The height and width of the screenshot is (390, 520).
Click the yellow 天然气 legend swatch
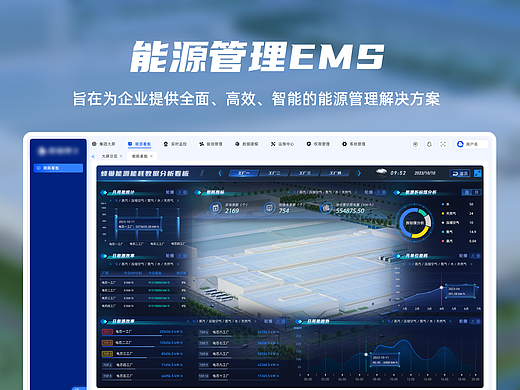[443, 213]
